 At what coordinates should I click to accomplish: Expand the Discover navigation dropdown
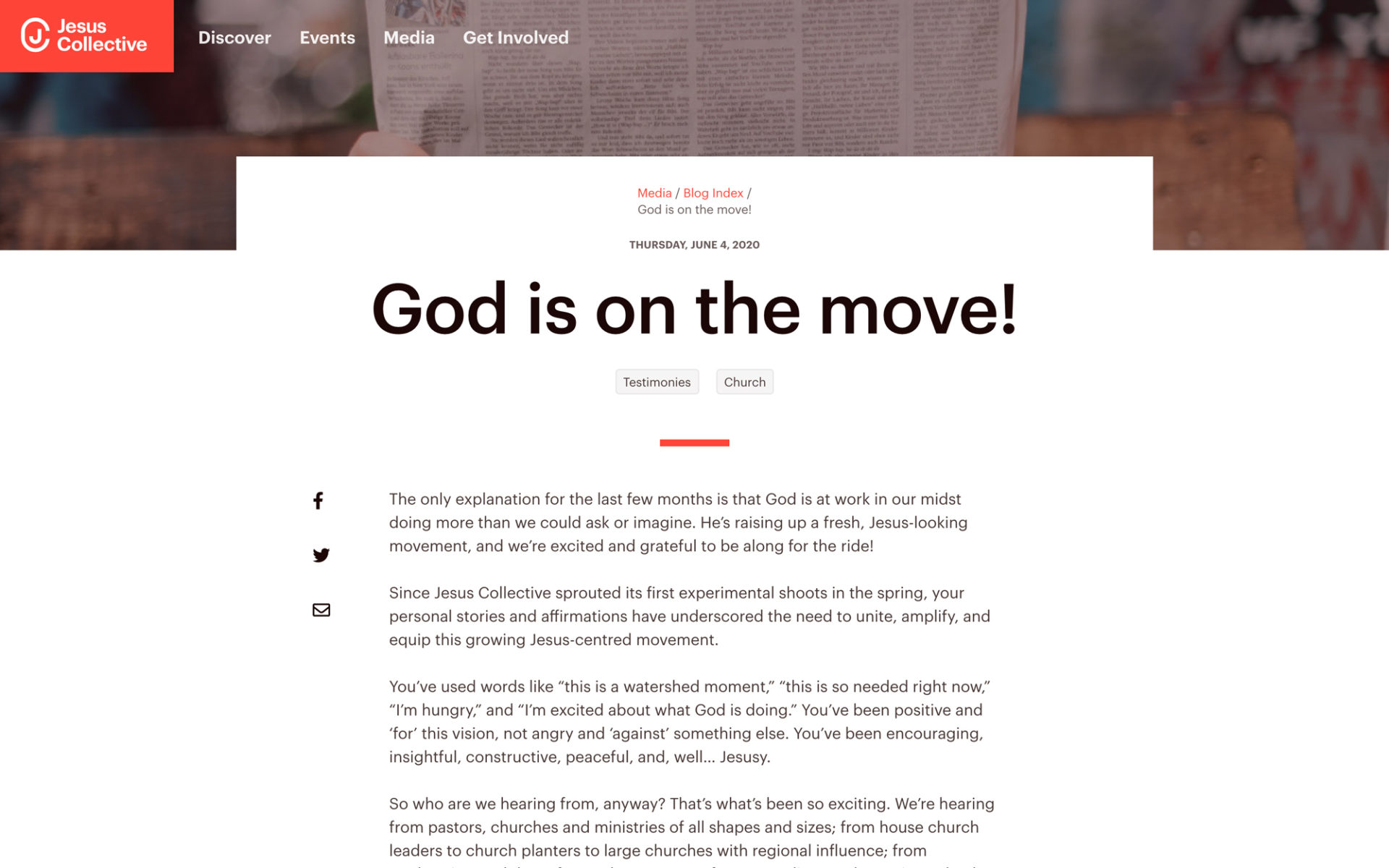(x=235, y=37)
